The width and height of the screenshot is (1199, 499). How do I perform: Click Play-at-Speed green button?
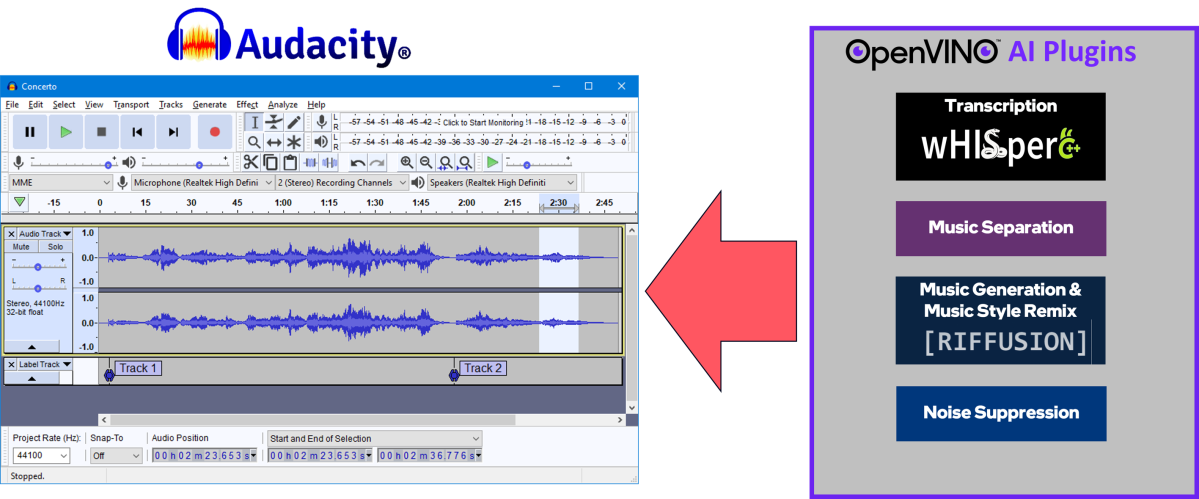click(x=492, y=162)
